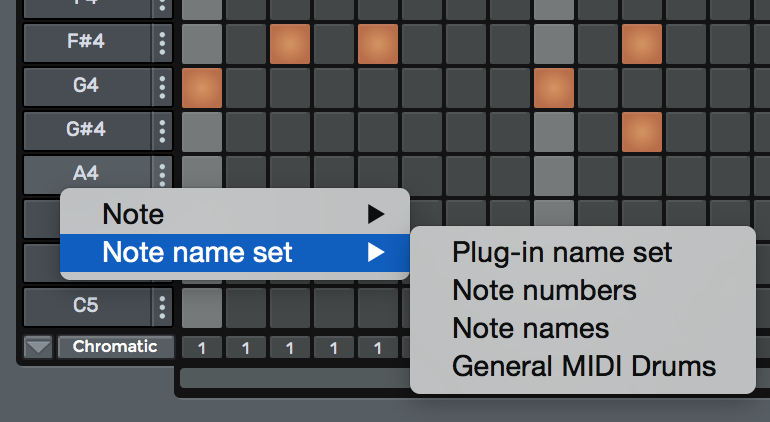Expand the triangle menu beside Chromatic

38,347
